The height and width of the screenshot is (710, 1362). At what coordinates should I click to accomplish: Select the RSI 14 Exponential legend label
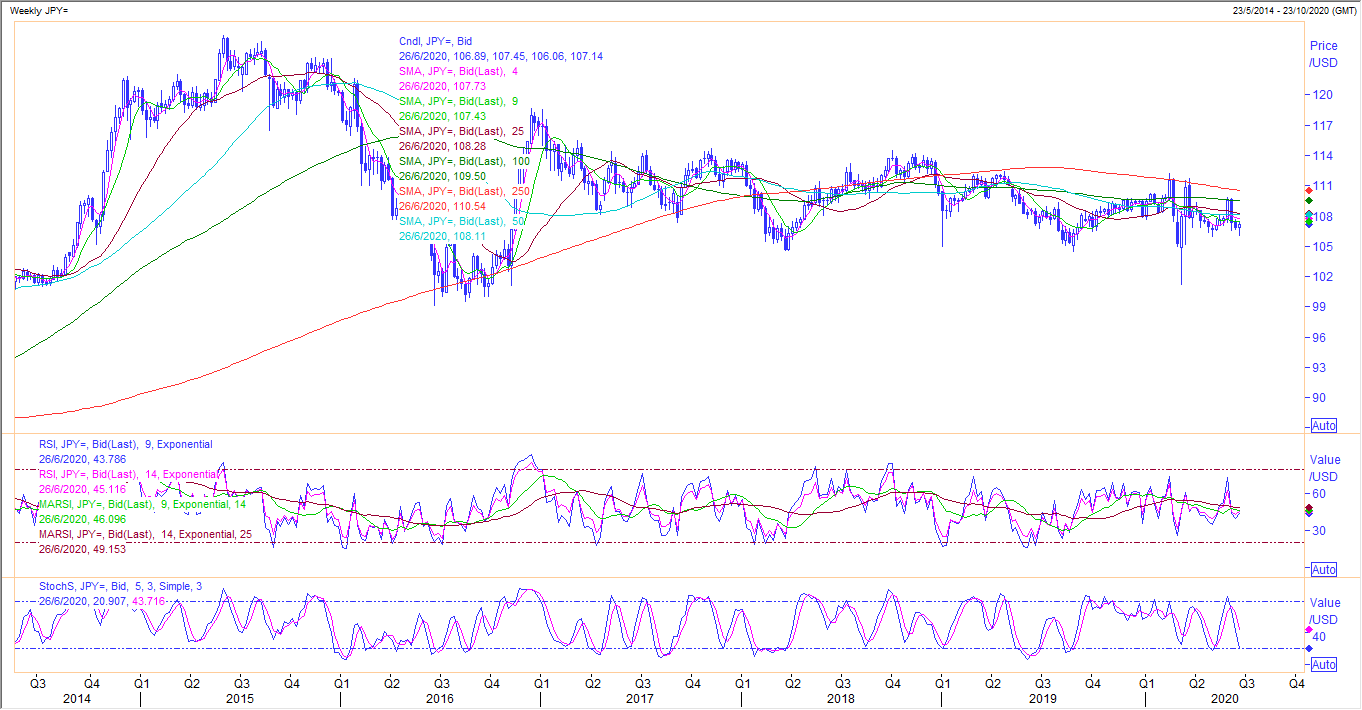point(128,474)
